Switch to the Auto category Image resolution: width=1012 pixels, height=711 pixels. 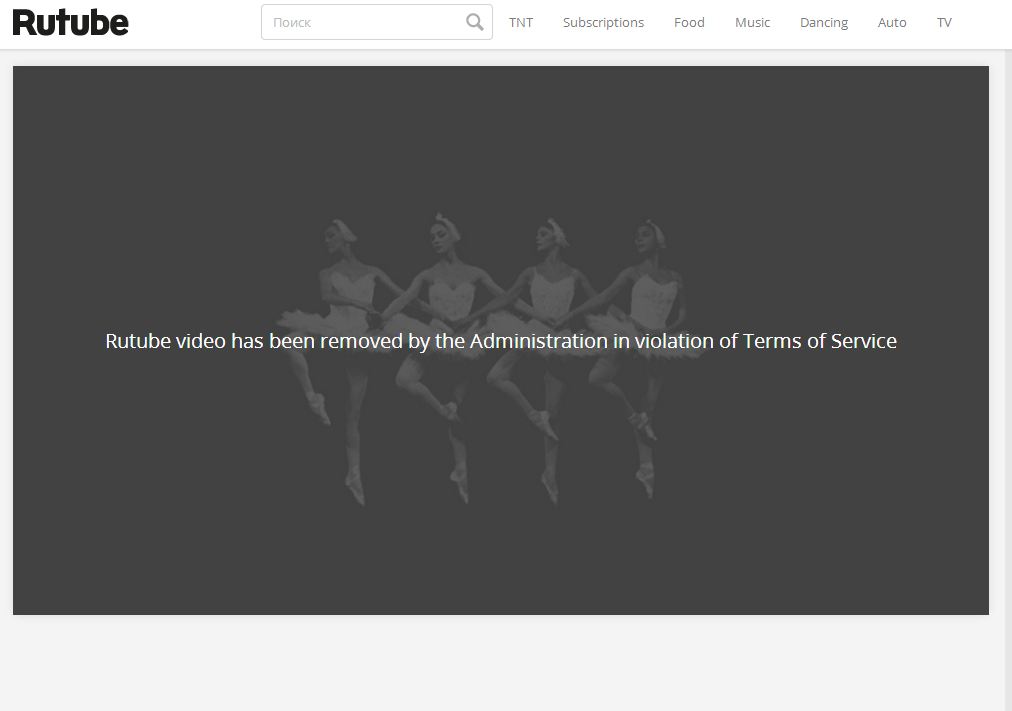[x=892, y=22]
